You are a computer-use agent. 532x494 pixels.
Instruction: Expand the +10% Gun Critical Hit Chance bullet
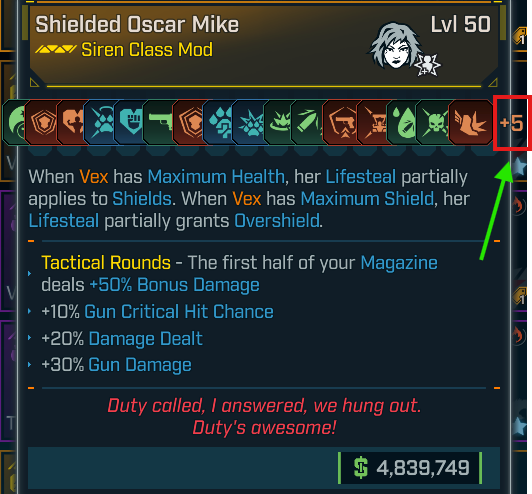point(30,311)
